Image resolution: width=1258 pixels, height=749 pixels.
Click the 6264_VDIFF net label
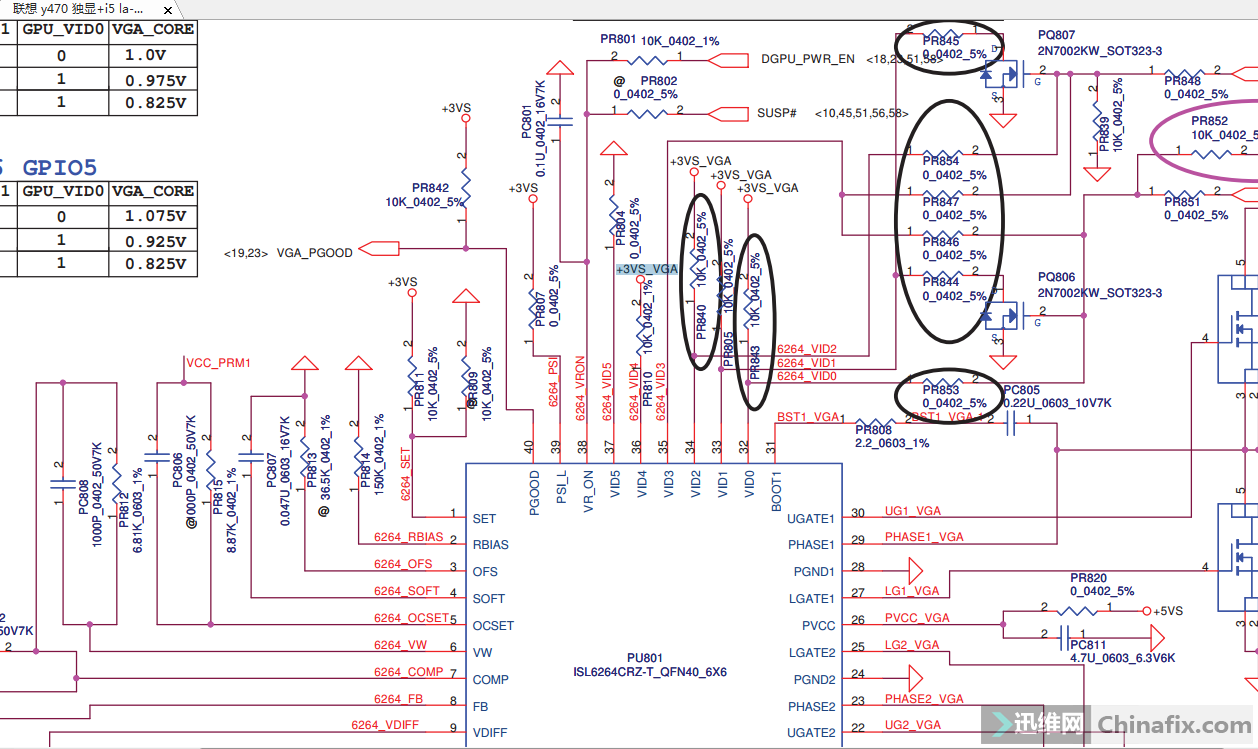(x=387, y=725)
